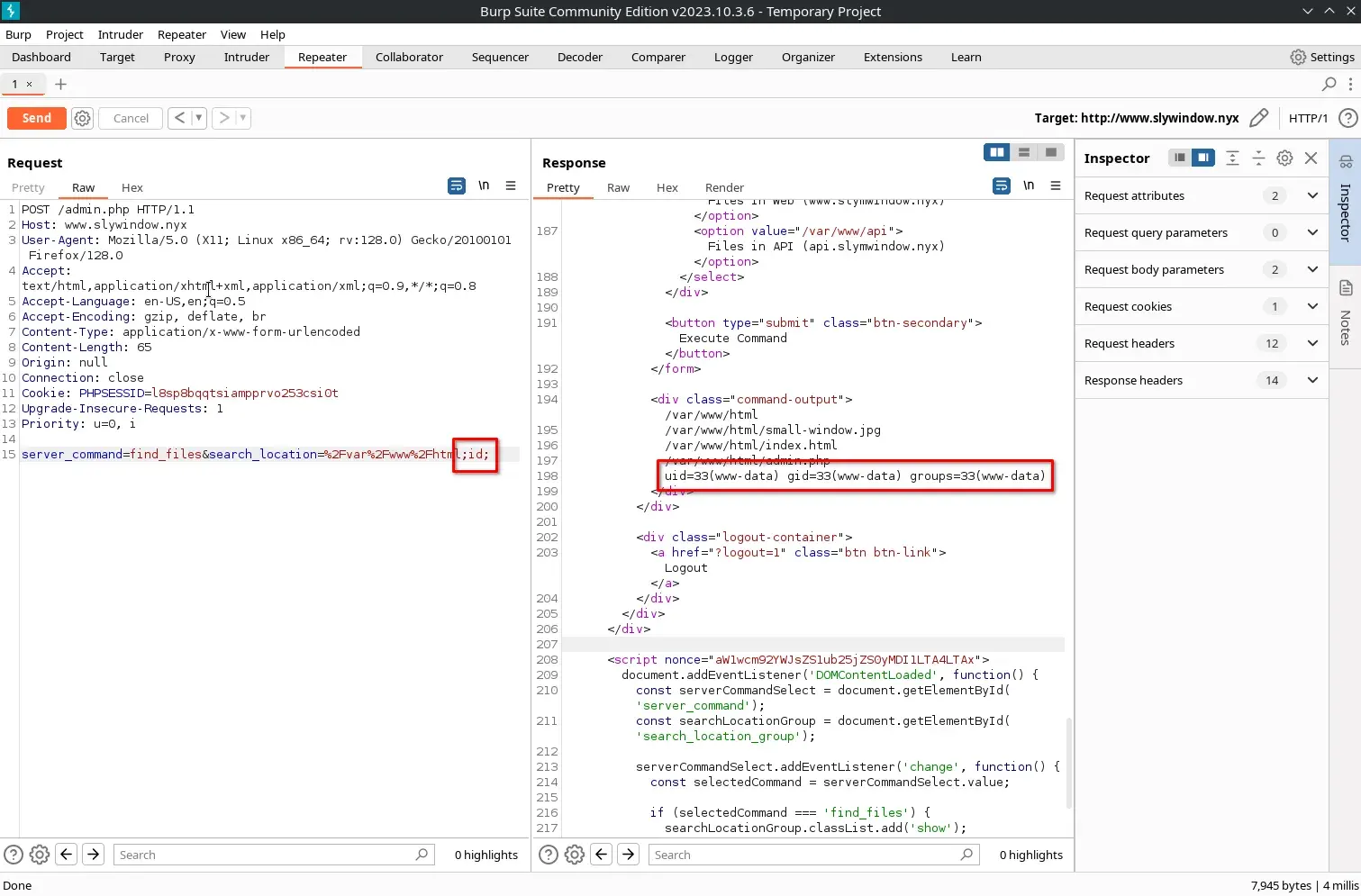
Task: Toggle line wrap in the Response editor
Action: point(1002,186)
